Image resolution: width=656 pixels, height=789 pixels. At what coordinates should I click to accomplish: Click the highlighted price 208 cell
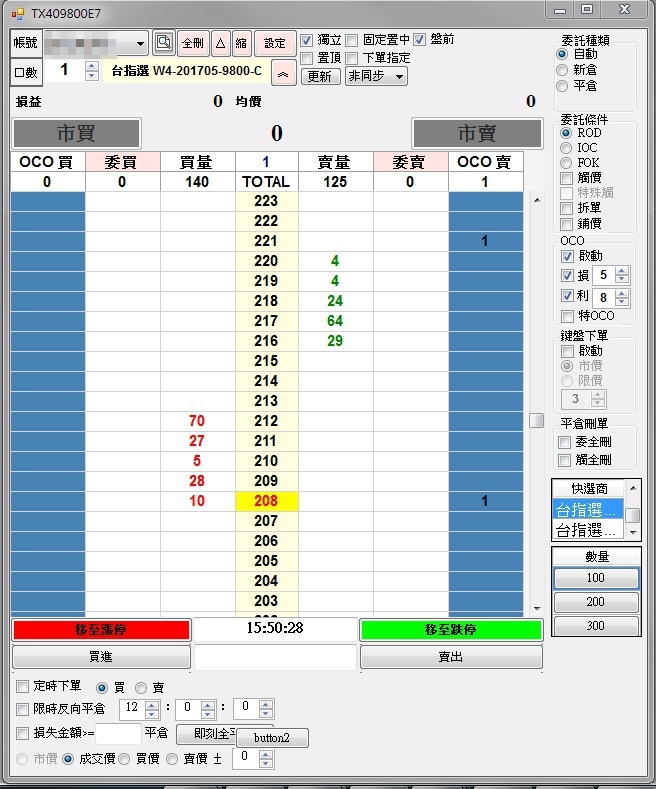(x=267, y=501)
